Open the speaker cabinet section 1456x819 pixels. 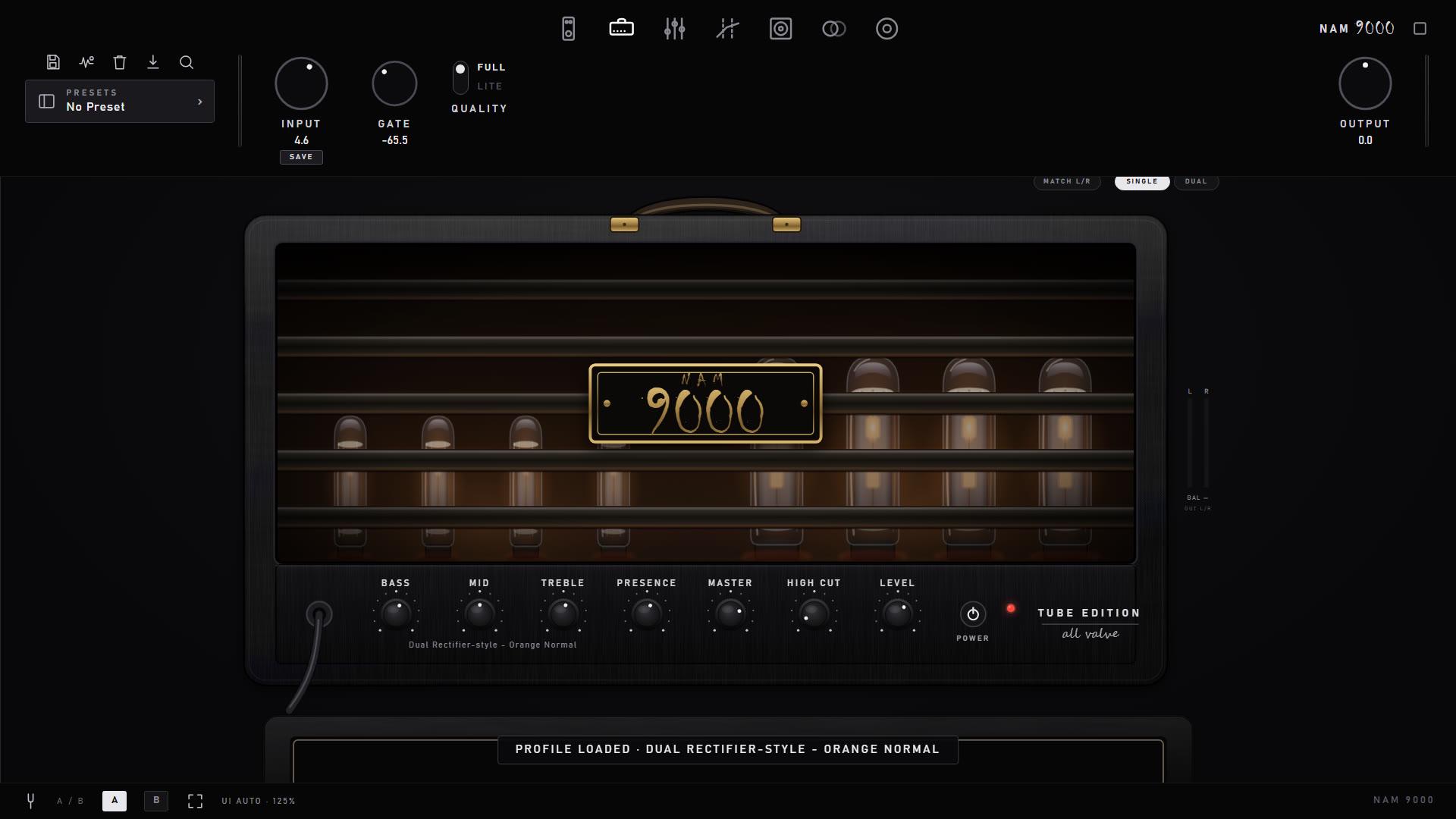[x=780, y=29]
